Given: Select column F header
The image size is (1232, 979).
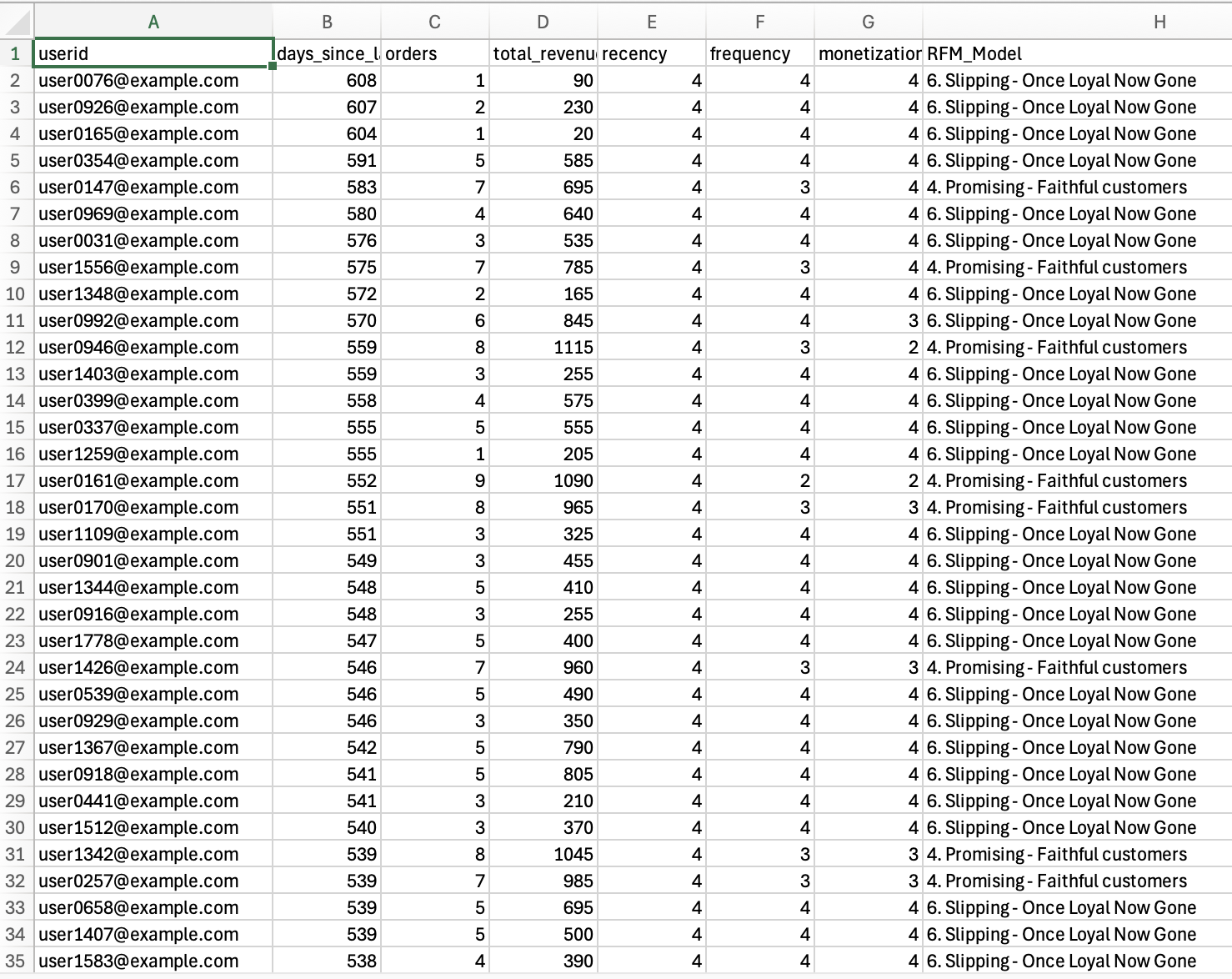Looking at the screenshot, I should coord(759,23).
